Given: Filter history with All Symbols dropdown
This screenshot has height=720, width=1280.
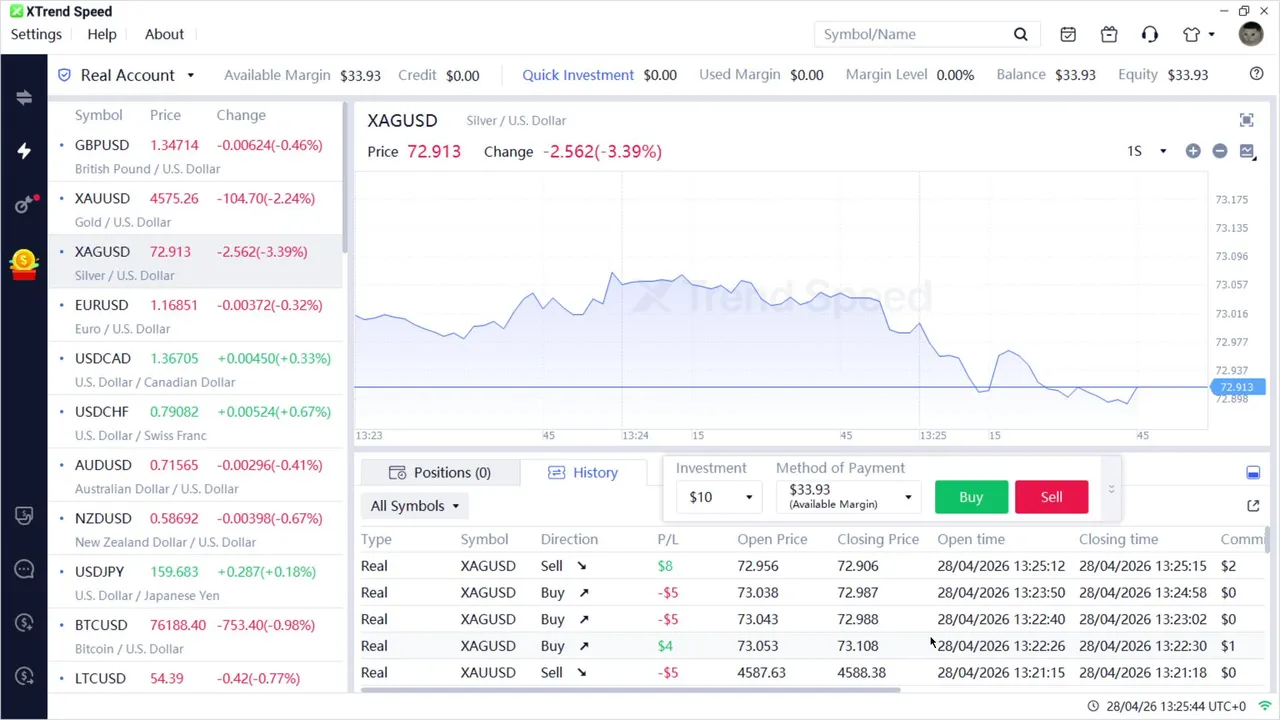Looking at the screenshot, I should pos(415,506).
